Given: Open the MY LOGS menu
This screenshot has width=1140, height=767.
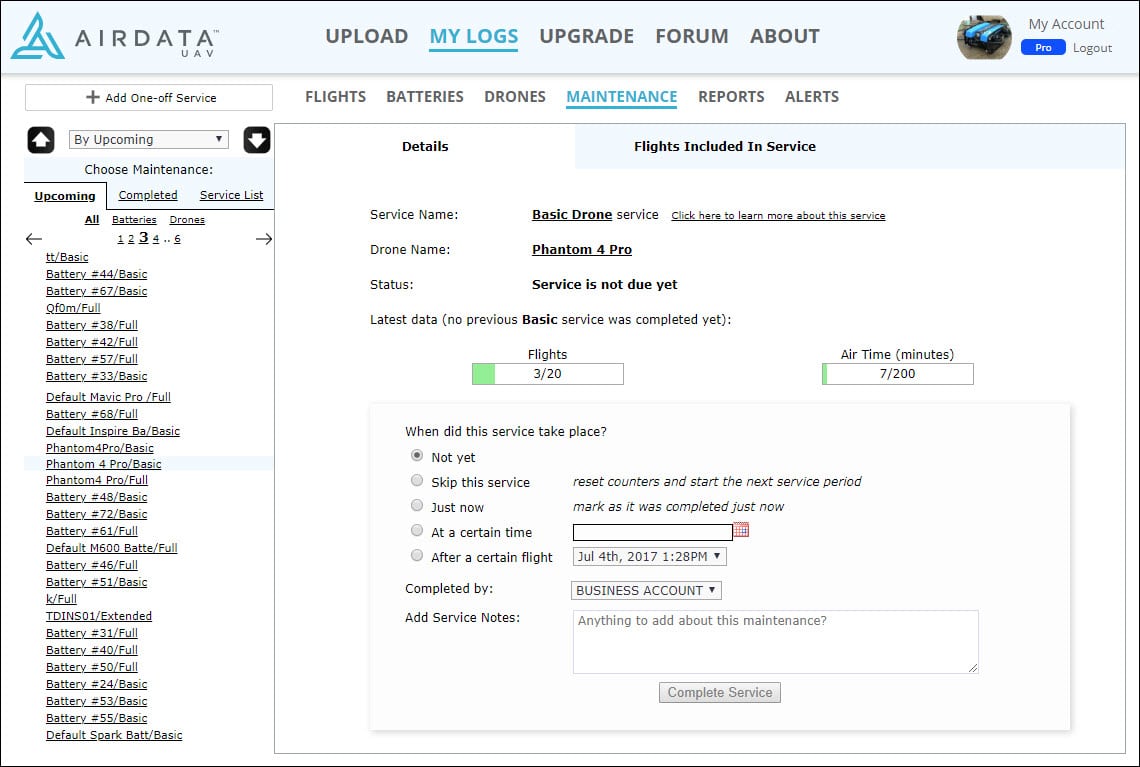Looking at the screenshot, I should tap(473, 36).
